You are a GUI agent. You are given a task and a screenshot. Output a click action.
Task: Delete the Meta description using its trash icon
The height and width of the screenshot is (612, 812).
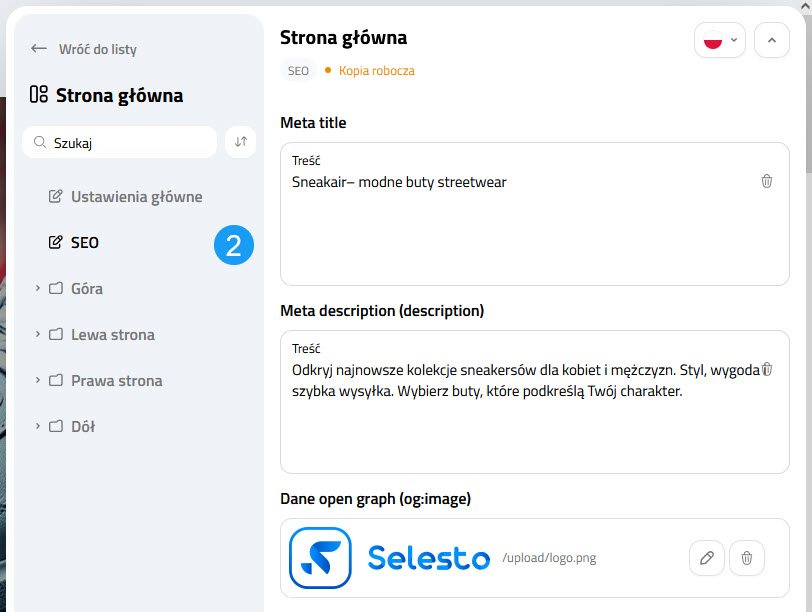(x=767, y=370)
